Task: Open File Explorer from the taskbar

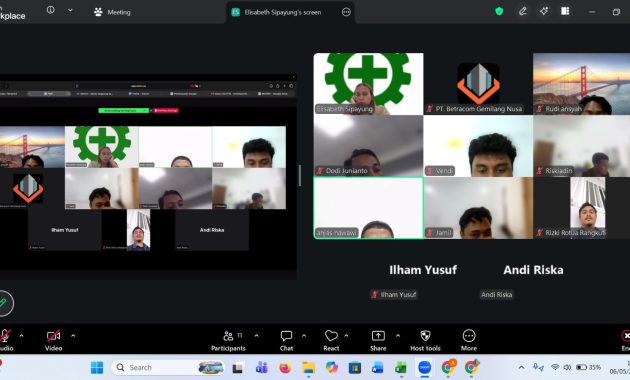Action: pyautogui.click(x=308, y=368)
